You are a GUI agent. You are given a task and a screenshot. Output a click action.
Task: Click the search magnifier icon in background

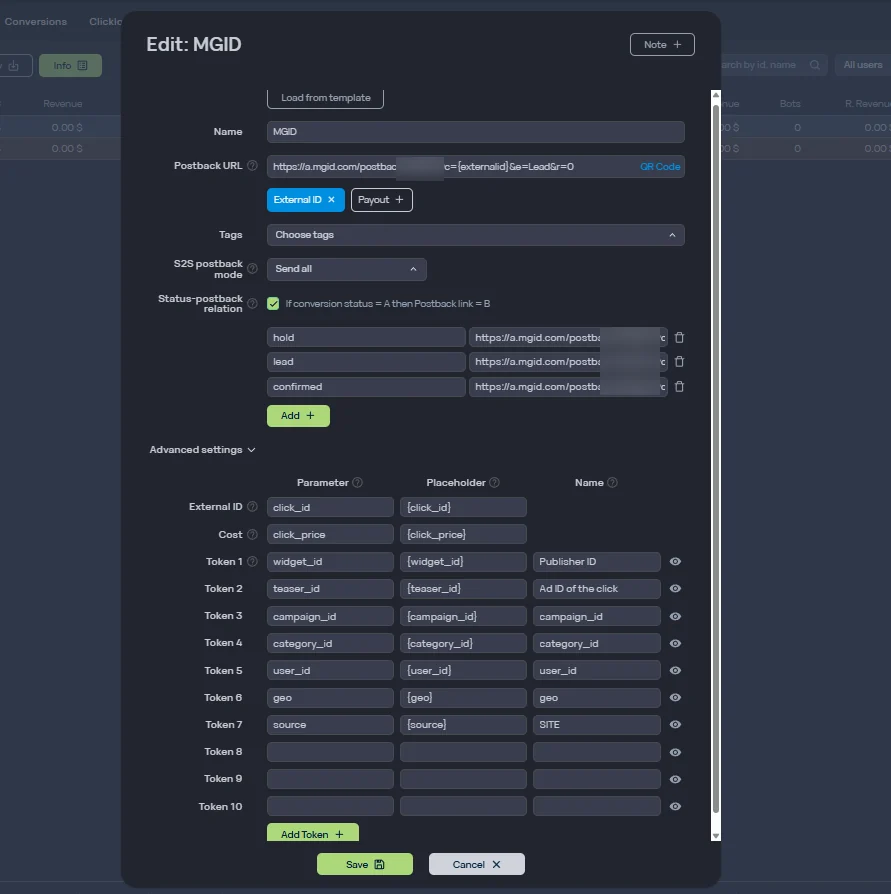tap(815, 65)
